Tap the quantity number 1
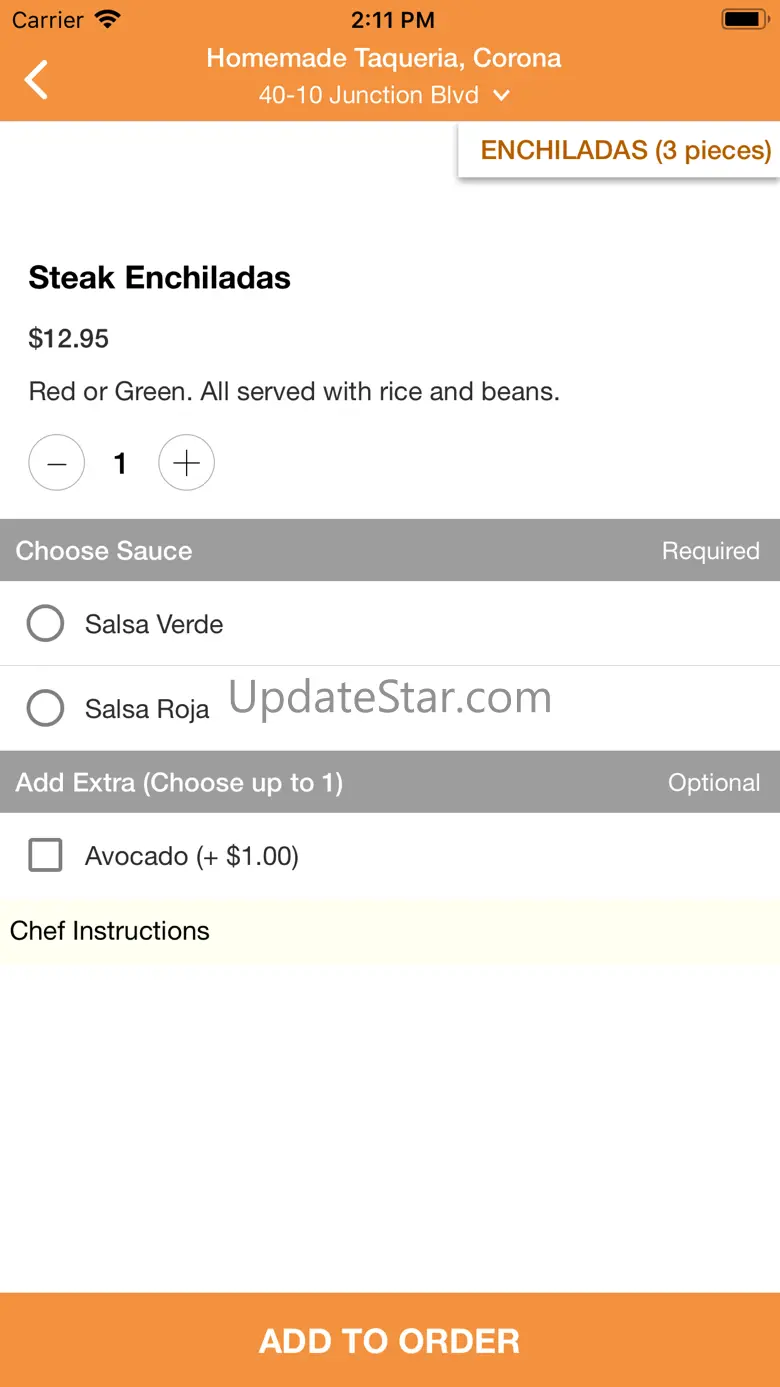The width and height of the screenshot is (780, 1387). [x=121, y=463]
